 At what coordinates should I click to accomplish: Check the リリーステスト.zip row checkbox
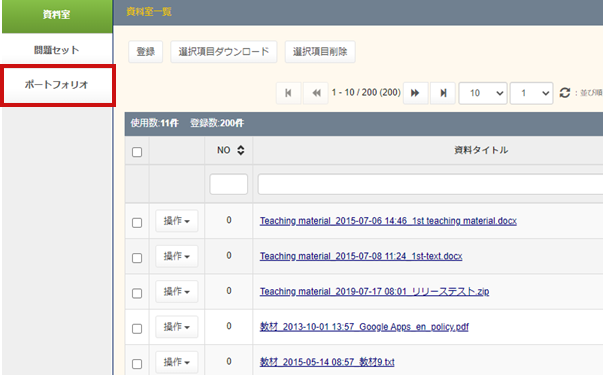coord(137,293)
